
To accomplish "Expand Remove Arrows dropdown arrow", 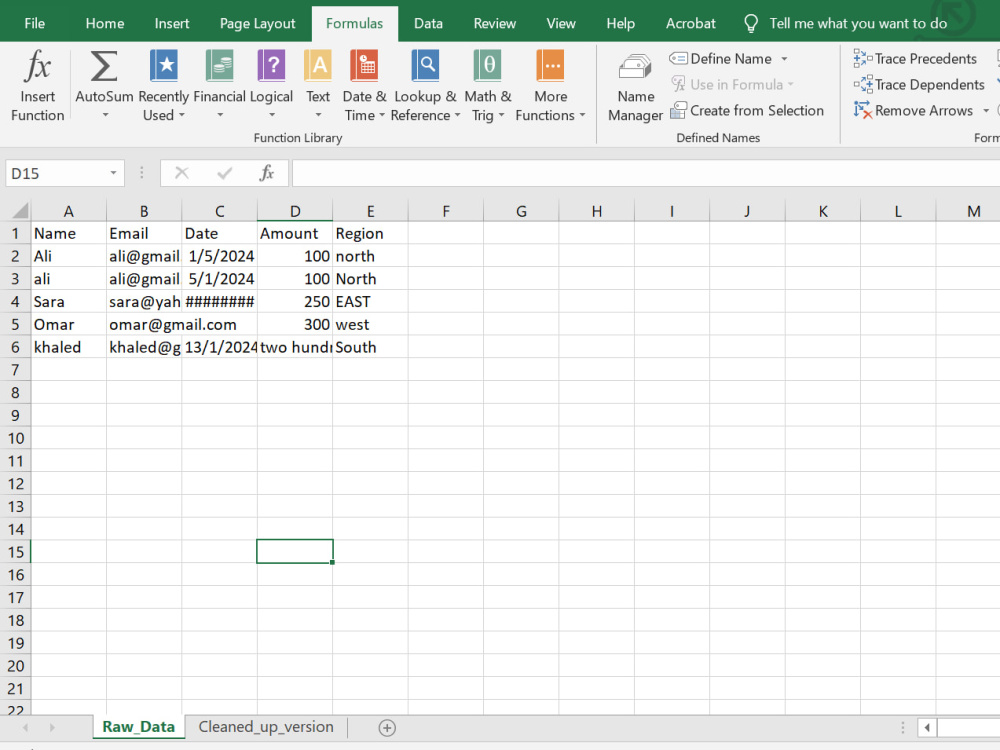I will (986, 111).
